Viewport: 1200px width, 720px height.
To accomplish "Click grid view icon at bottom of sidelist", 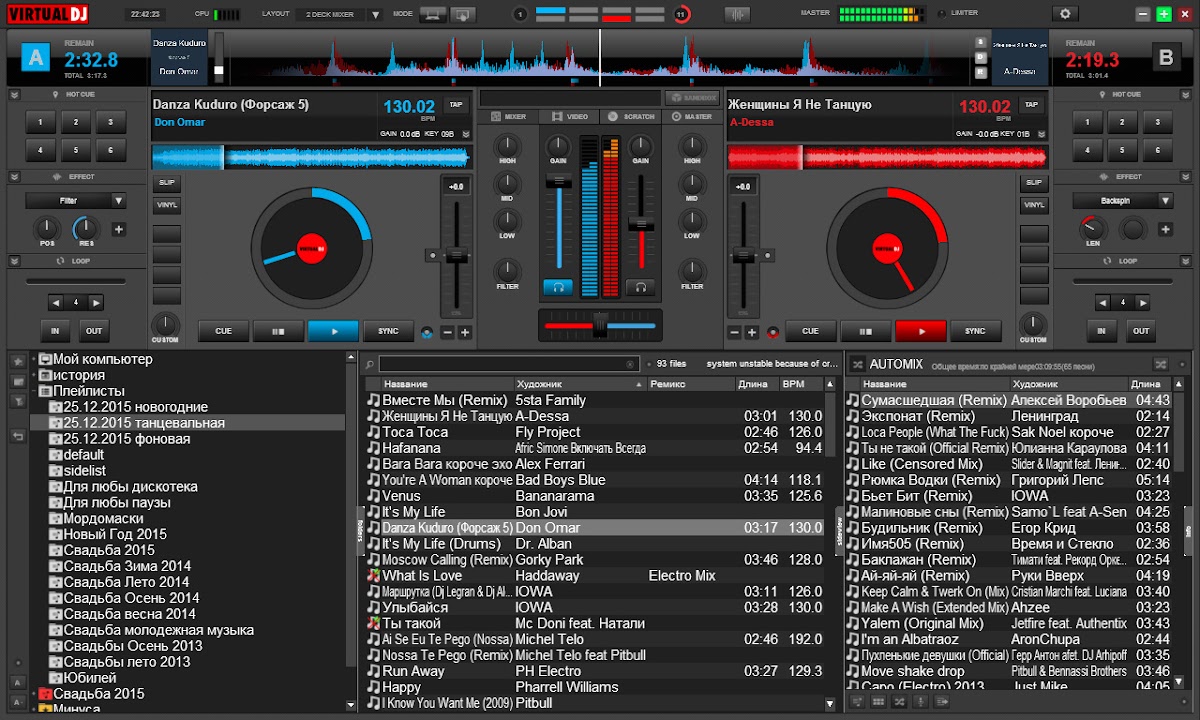I will (877, 703).
